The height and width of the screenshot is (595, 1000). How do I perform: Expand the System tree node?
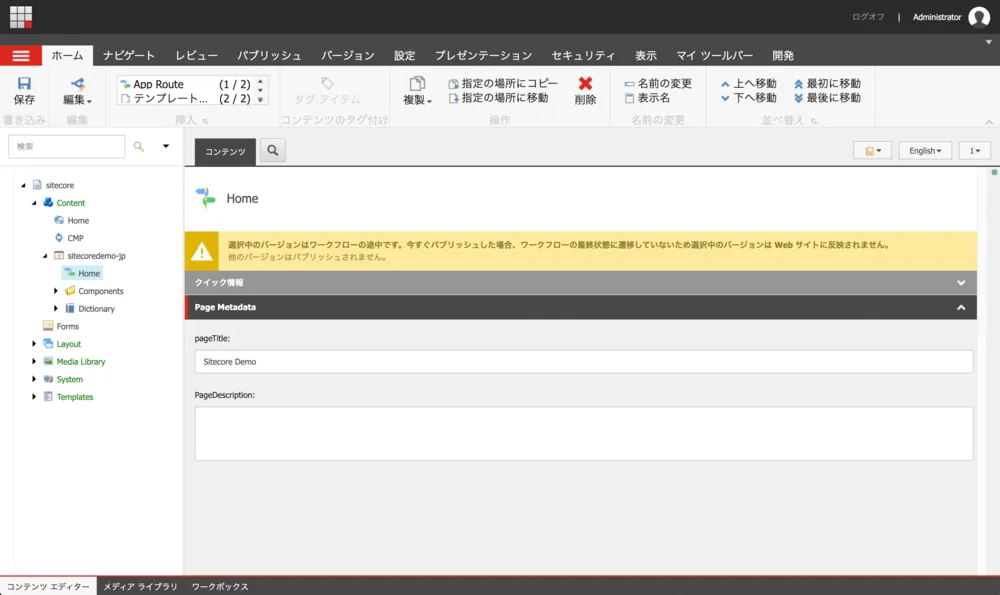tap(34, 379)
